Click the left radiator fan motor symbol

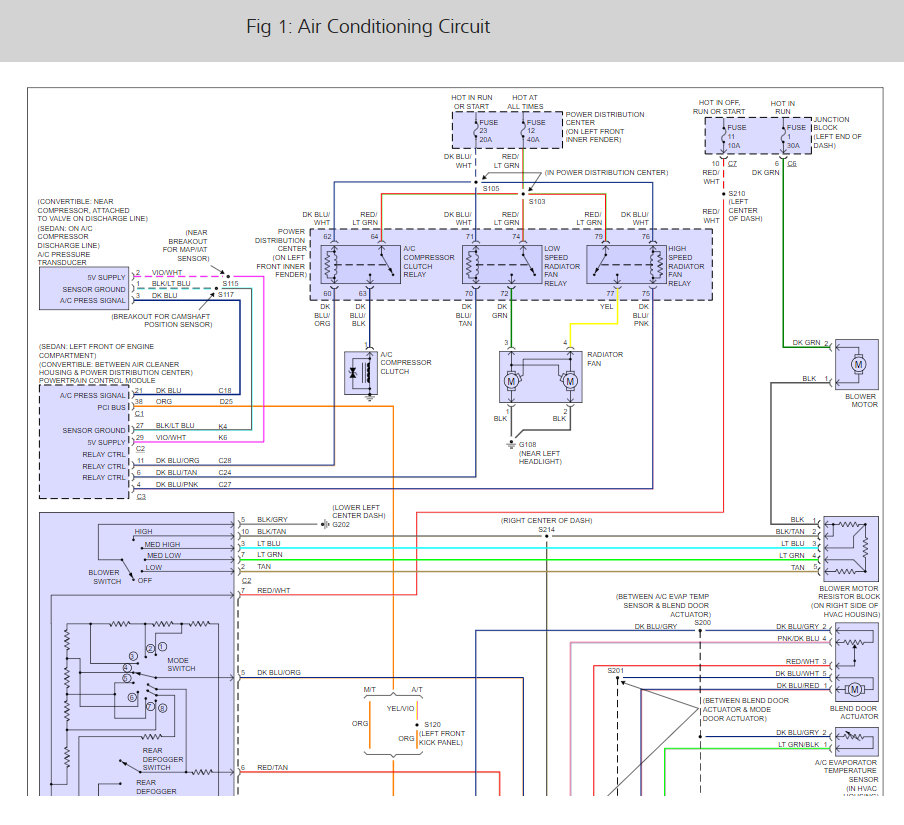pos(511,381)
